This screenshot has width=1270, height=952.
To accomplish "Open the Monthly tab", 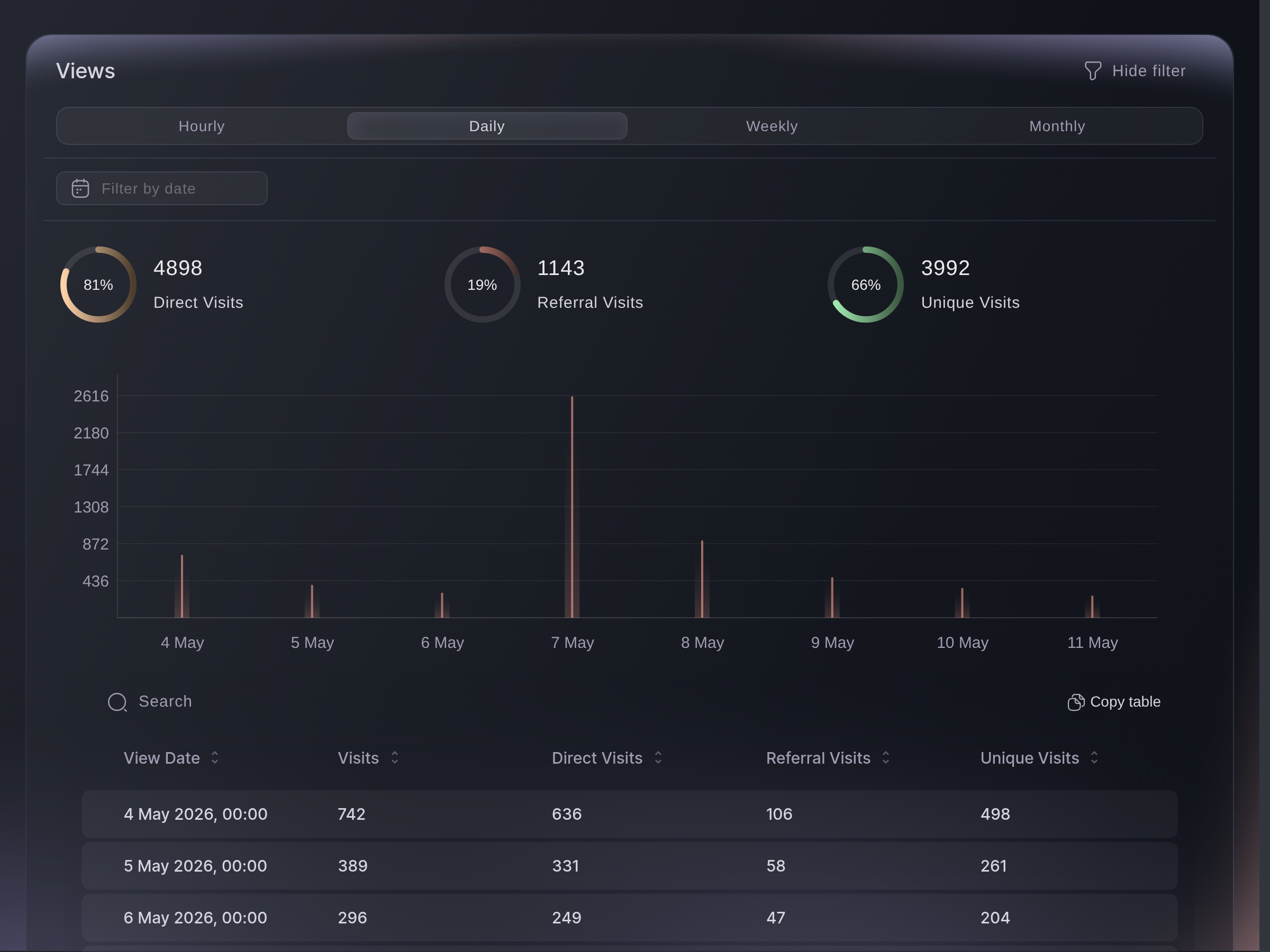I will (x=1057, y=126).
